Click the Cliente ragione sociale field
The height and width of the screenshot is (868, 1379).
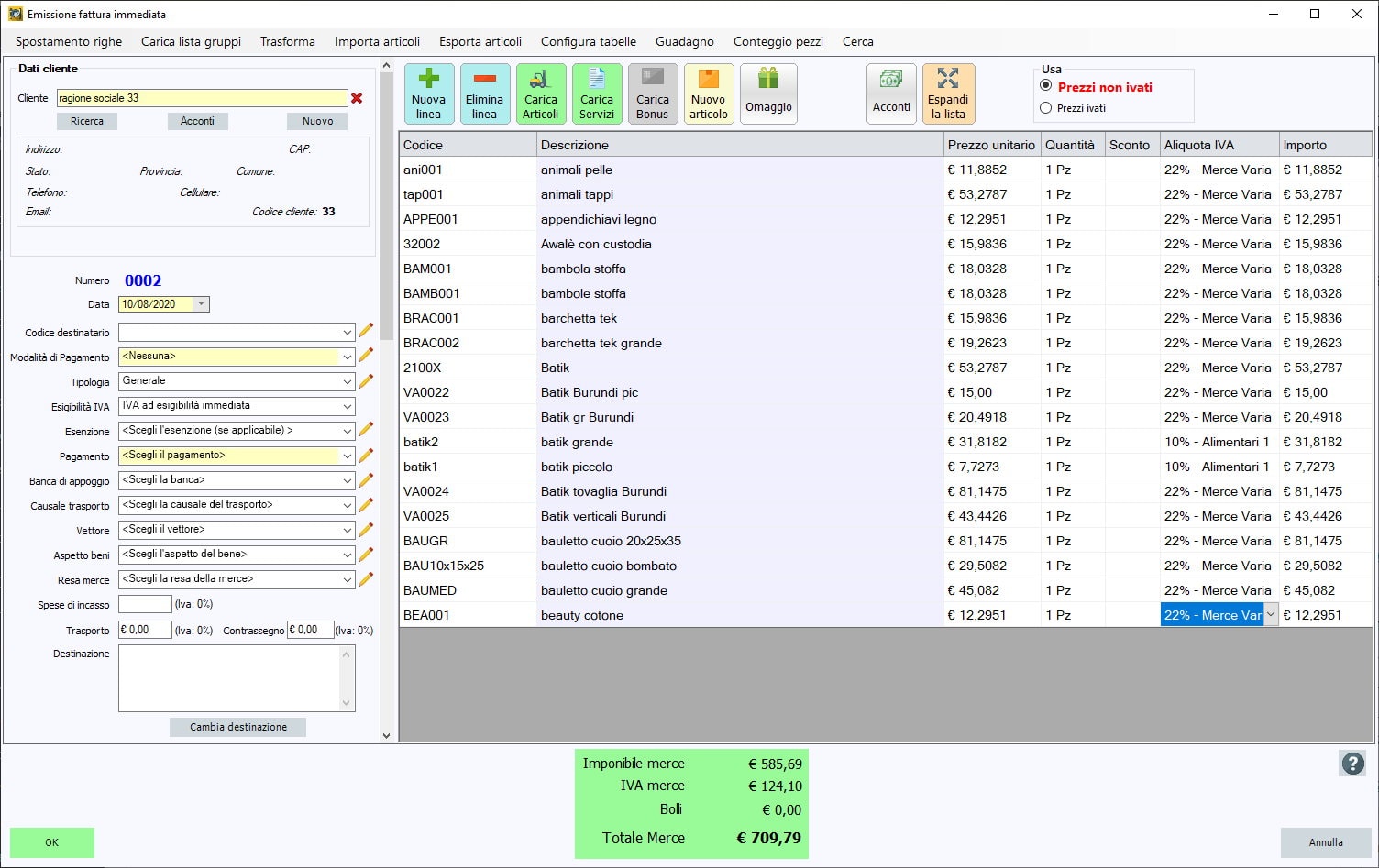point(202,98)
